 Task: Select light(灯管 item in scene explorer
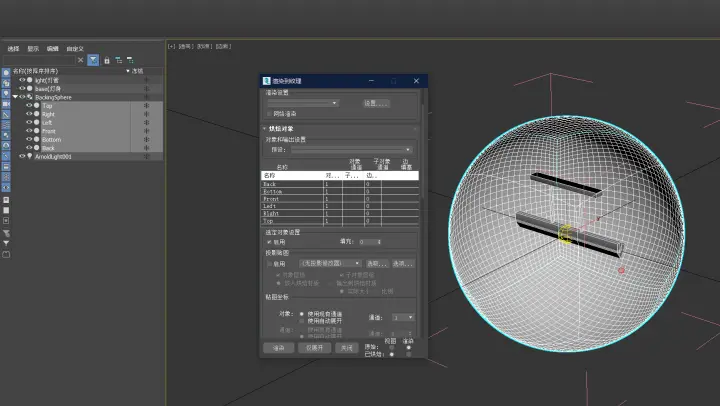click(x=47, y=80)
